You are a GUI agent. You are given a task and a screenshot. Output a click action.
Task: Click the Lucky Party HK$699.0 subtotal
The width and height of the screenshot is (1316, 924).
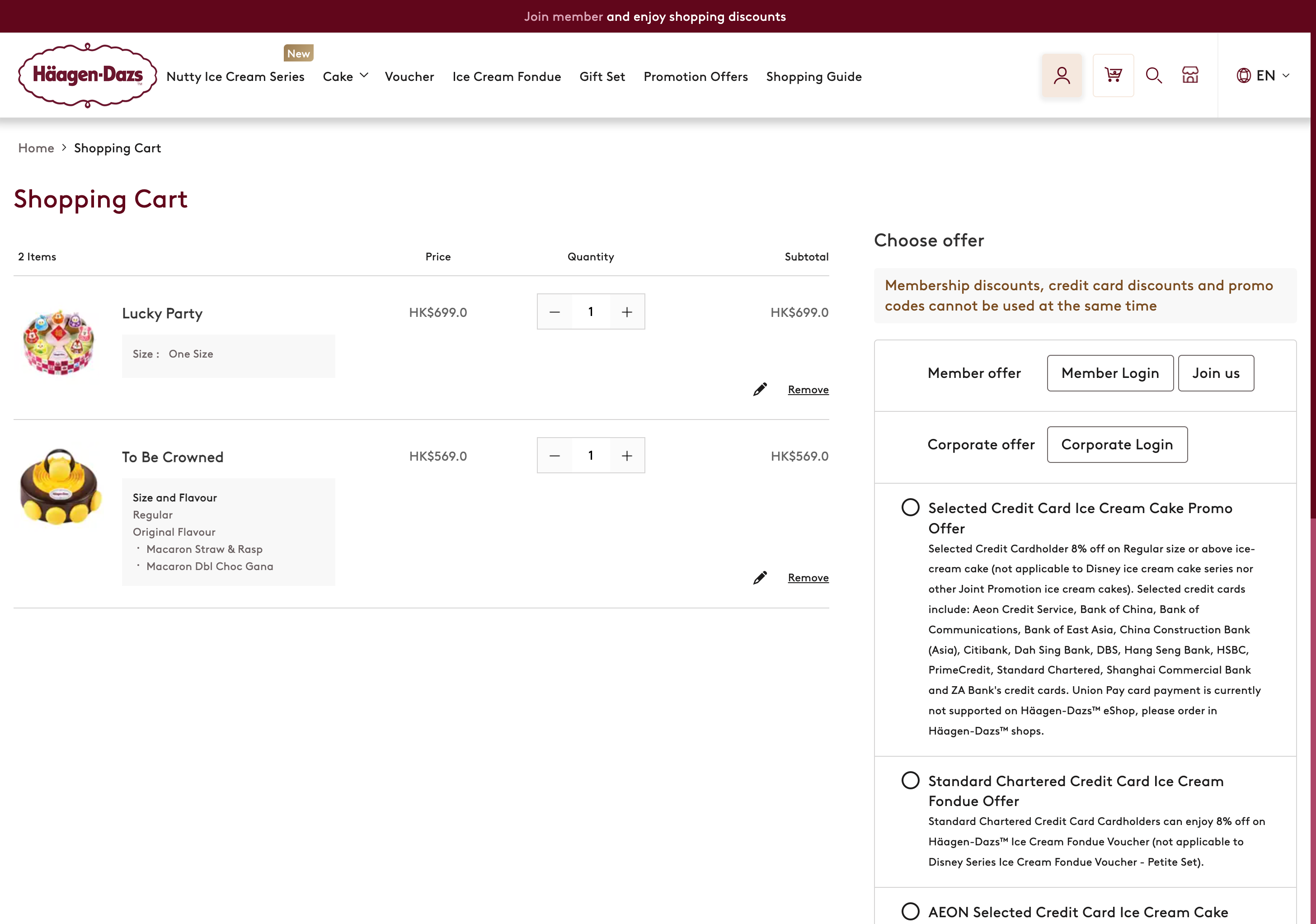(x=799, y=312)
